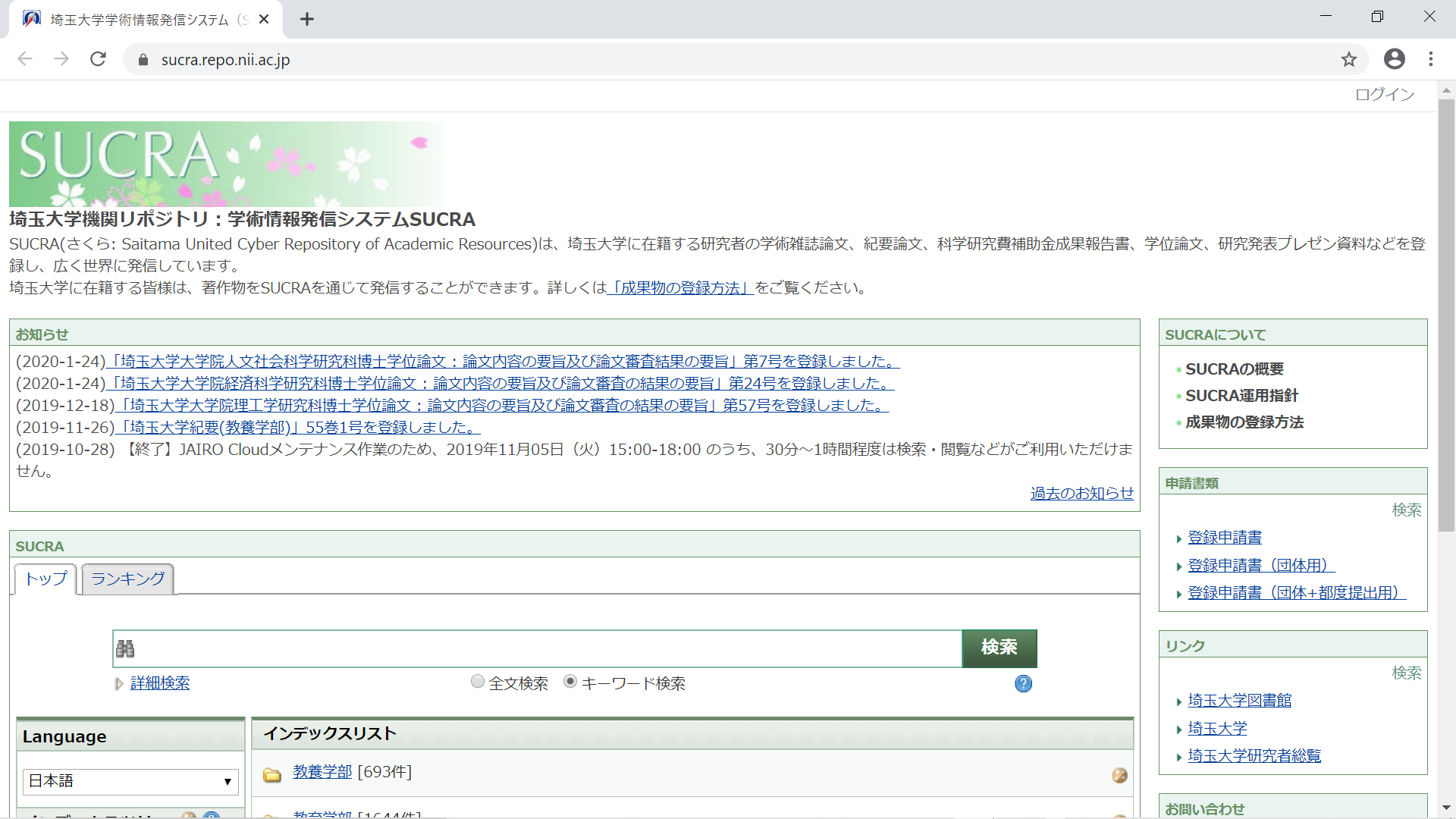The width and height of the screenshot is (1456, 819).
Task: Click the green 検索 search button
Action: [x=999, y=648]
